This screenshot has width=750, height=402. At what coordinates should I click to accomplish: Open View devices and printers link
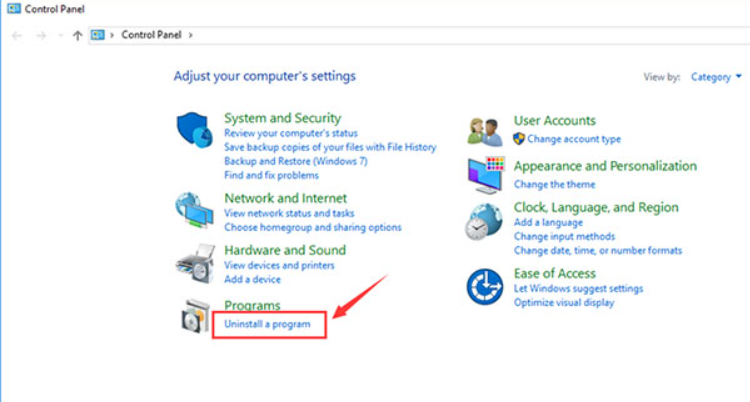[279, 265]
